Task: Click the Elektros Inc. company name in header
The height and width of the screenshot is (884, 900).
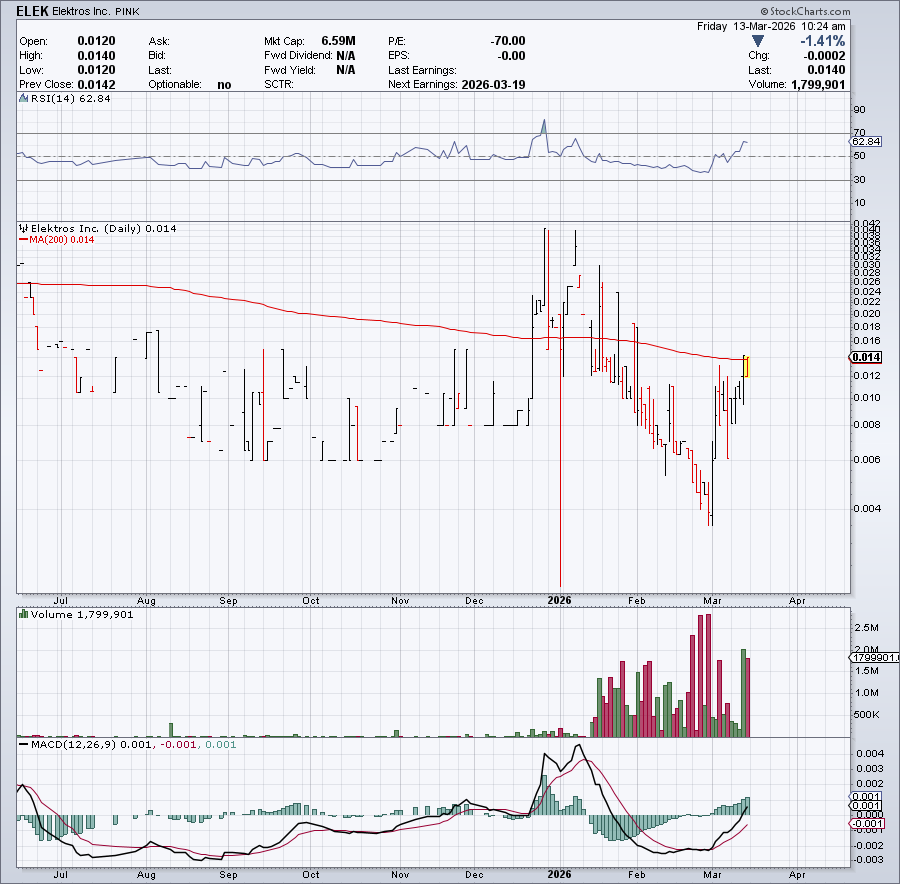Action: coord(80,11)
